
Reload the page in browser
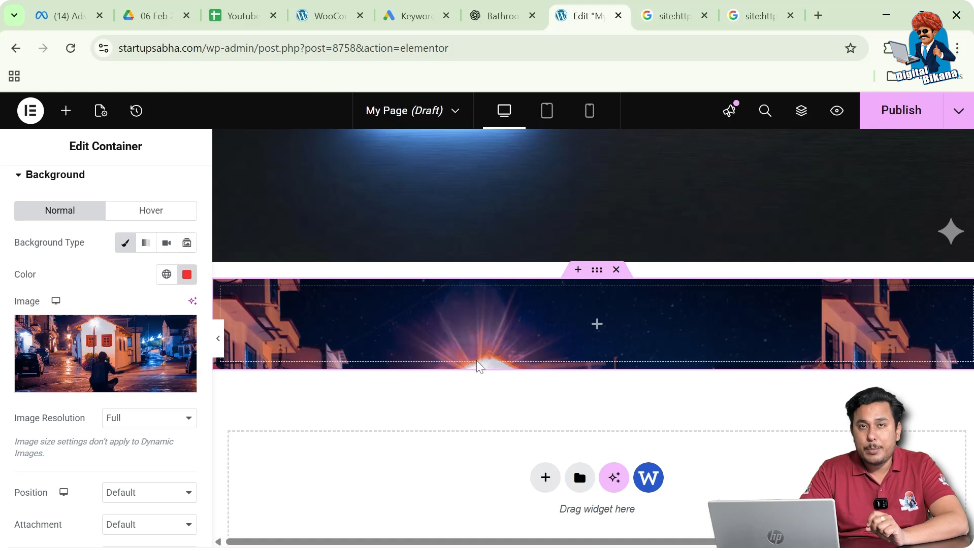[70, 48]
